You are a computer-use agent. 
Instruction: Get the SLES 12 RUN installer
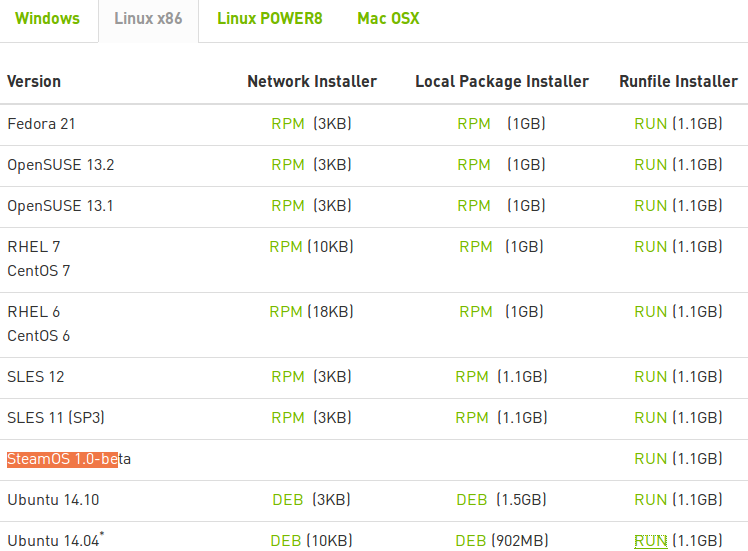click(x=651, y=377)
